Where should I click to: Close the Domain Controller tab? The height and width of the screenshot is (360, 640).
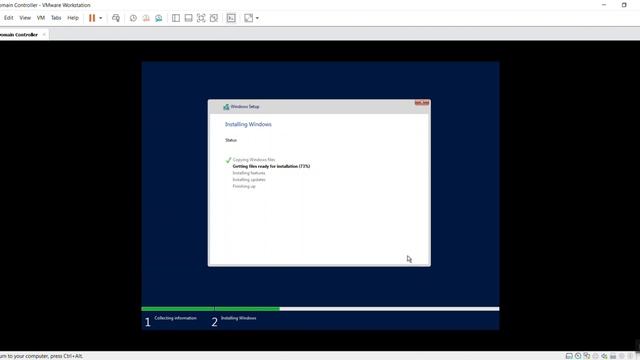click(x=44, y=35)
